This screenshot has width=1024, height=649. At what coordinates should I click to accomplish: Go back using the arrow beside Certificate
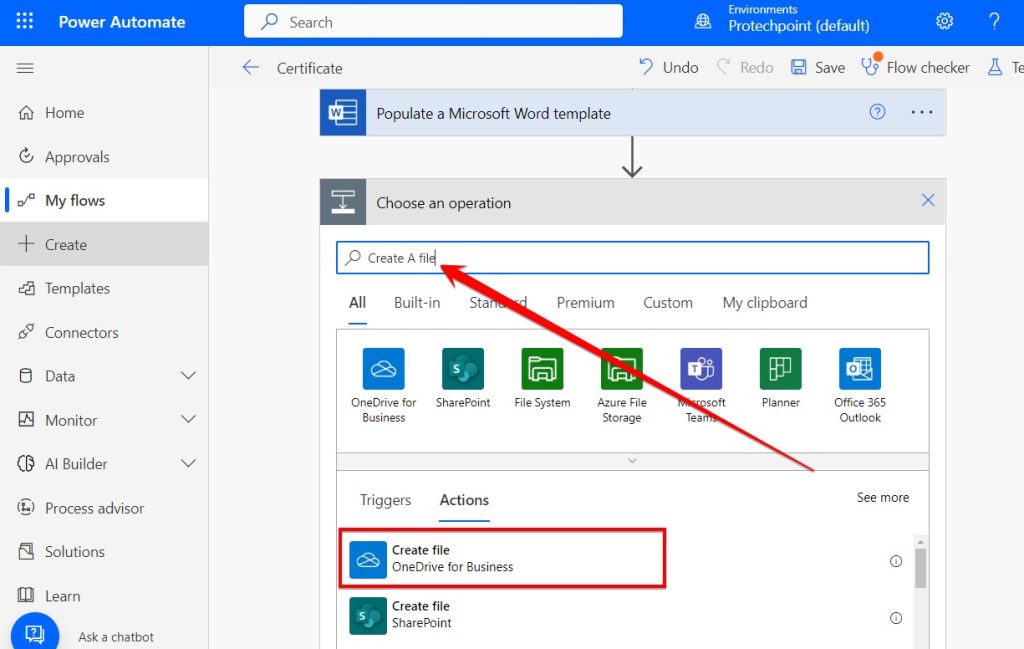[x=251, y=67]
